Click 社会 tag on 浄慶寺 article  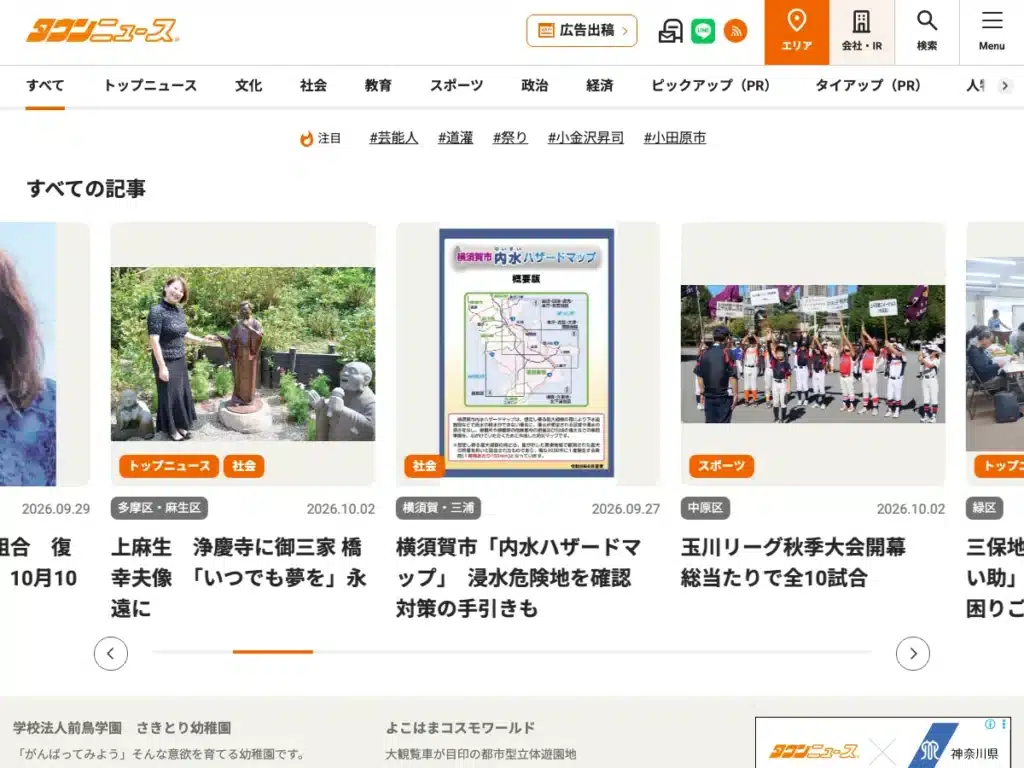click(x=244, y=466)
